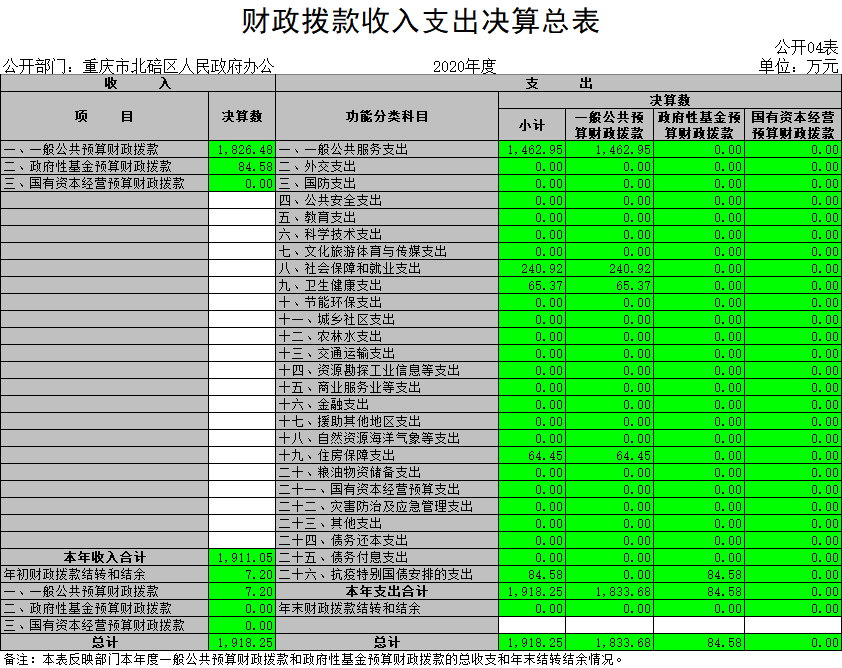The width and height of the screenshot is (842, 668).
Task: Select the 政府性基金预算财政拨款 column header
Action: [699, 125]
